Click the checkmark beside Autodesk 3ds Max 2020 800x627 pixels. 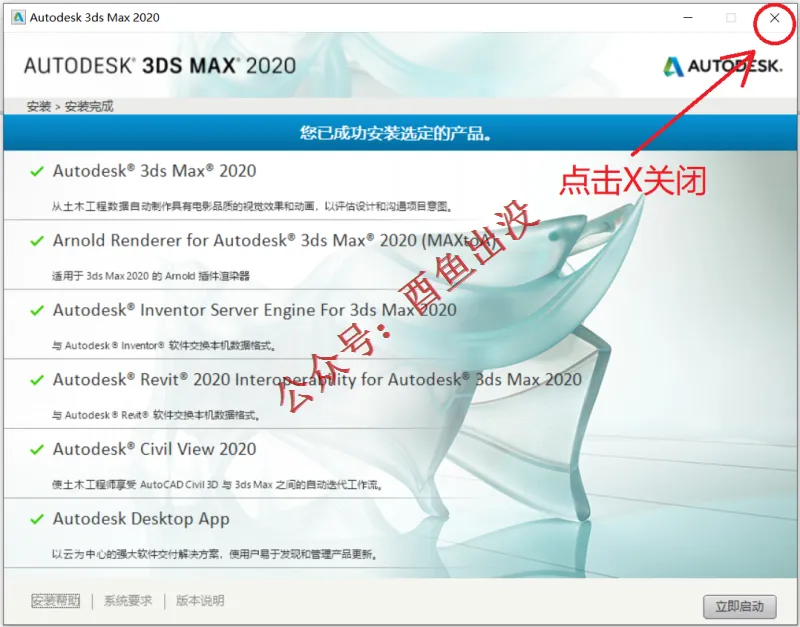tap(37, 171)
